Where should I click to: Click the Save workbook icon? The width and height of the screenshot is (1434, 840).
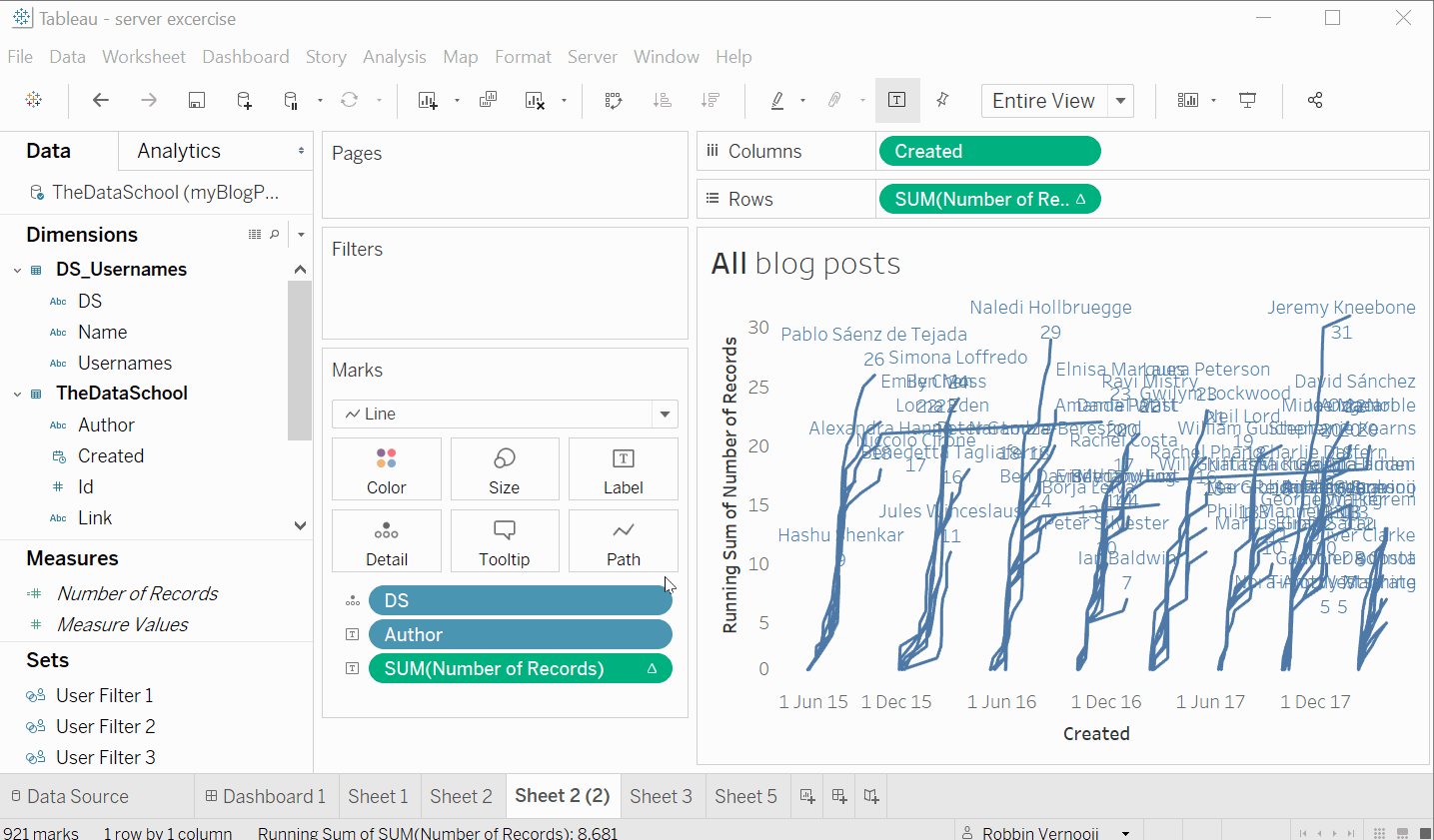tap(197, 100)
